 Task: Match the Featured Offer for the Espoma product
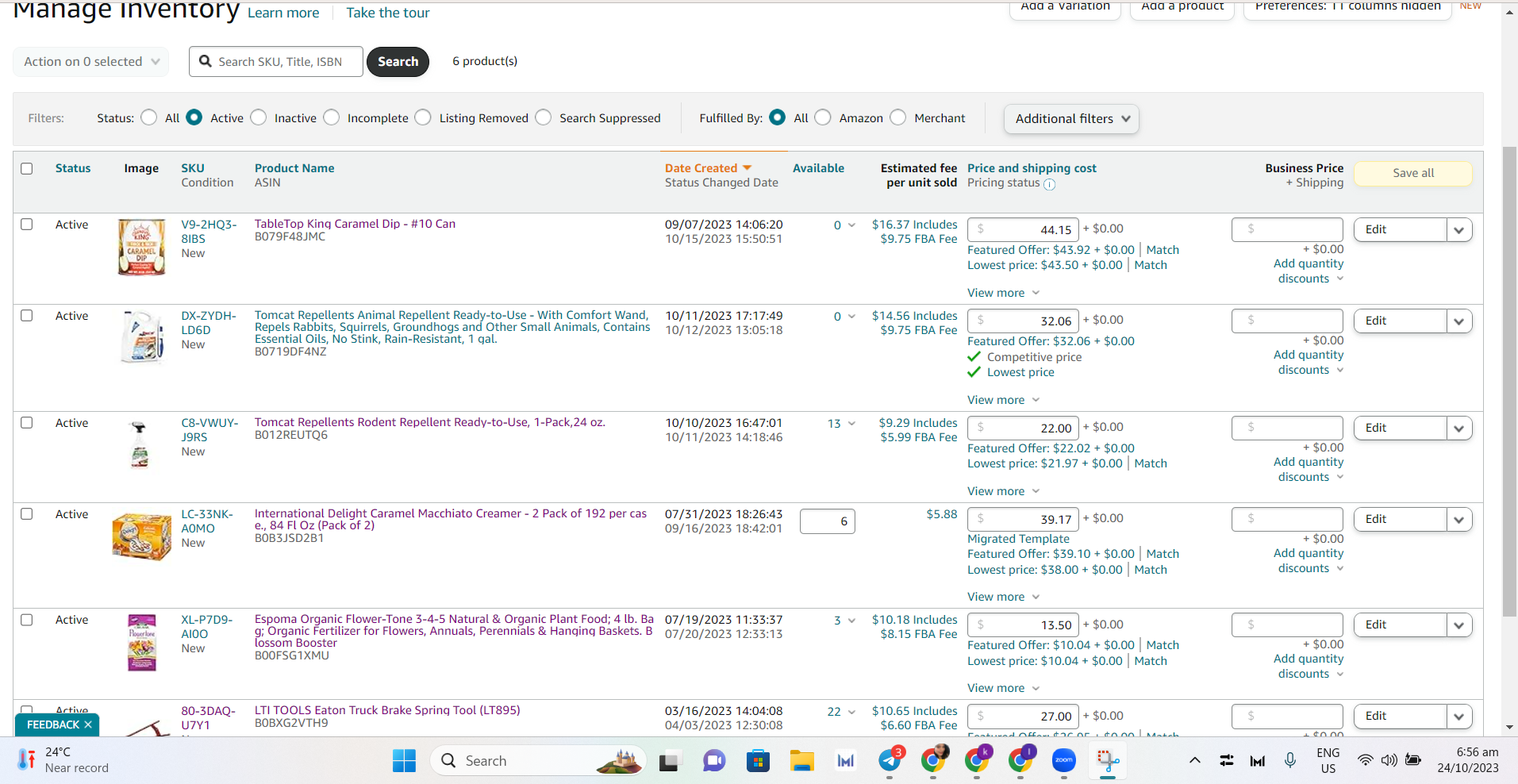(1163, 645)
